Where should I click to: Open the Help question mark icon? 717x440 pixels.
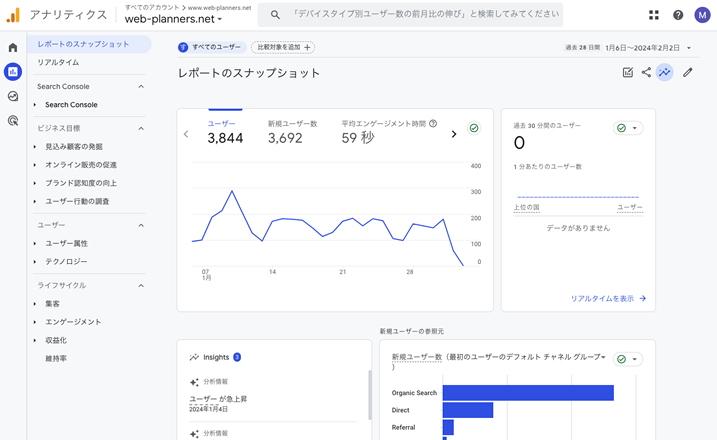678,15
